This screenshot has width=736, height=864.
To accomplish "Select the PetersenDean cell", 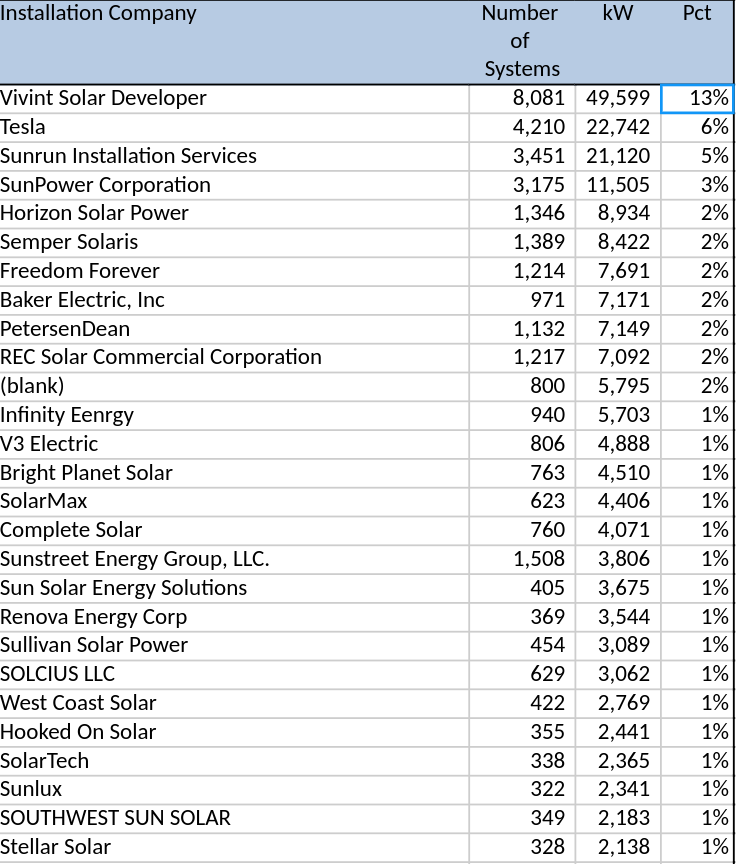I will click(x=234, y=329).
